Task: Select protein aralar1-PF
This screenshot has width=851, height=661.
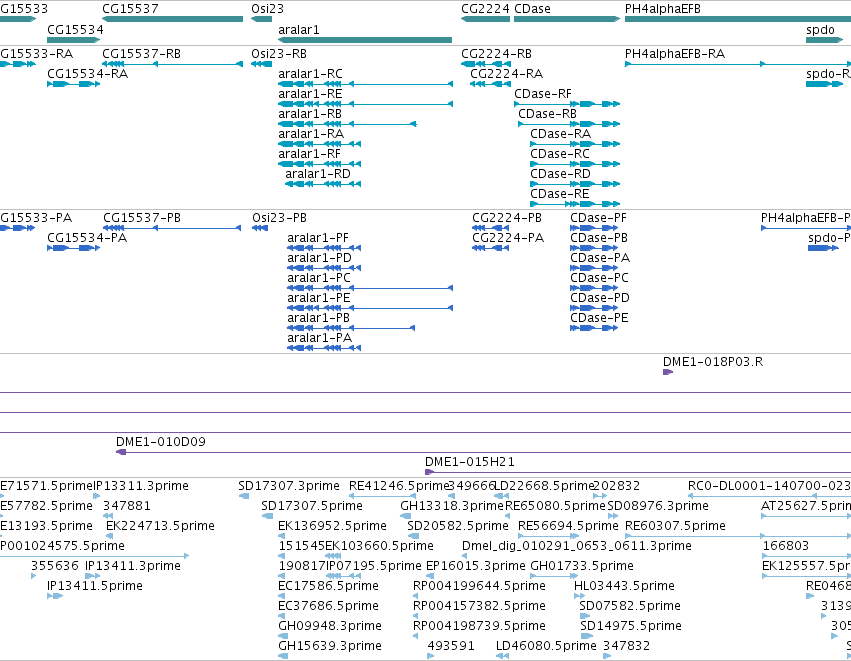Action: click(x=323, y=248)
